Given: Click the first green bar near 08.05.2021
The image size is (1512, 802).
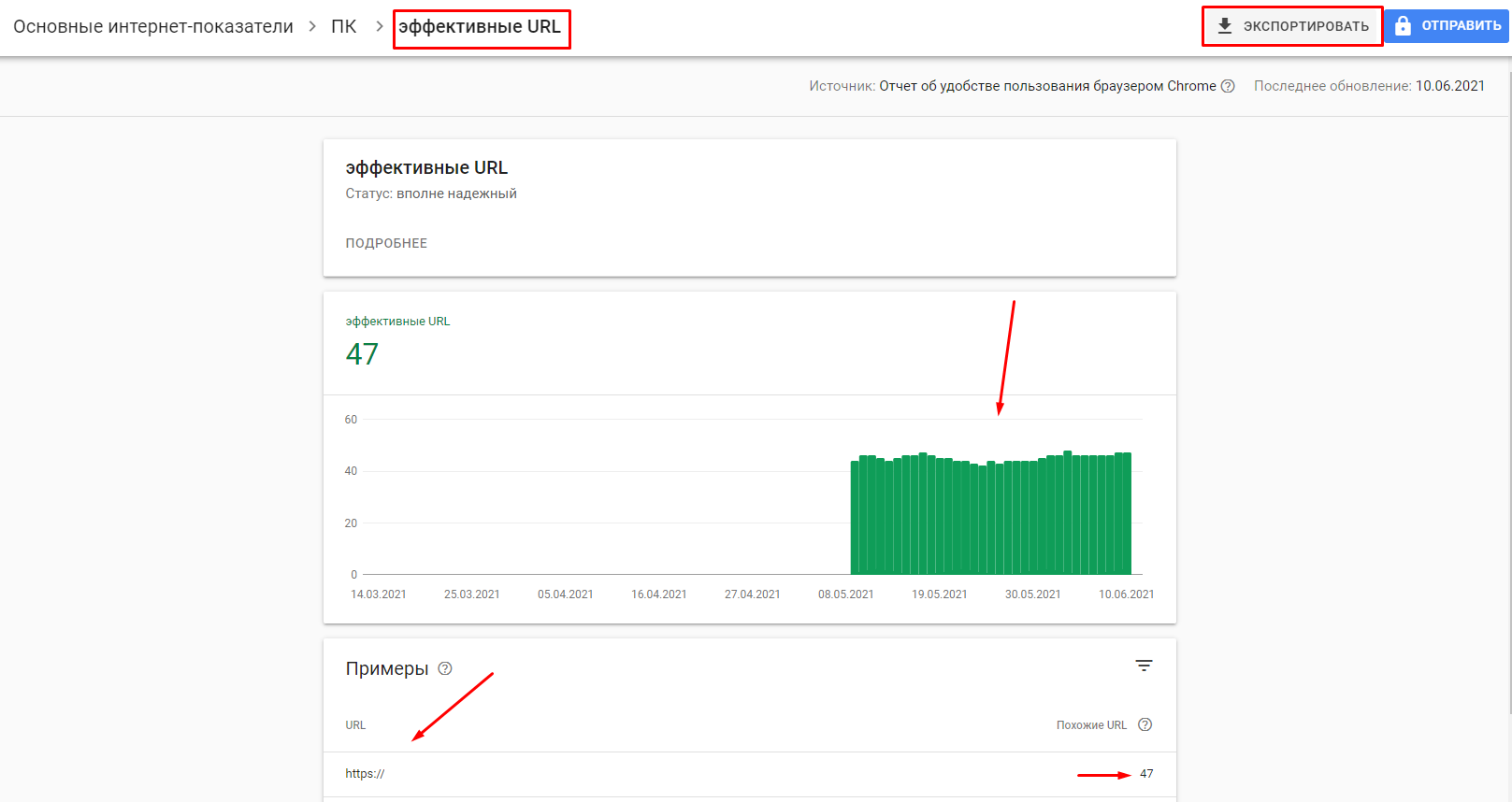Looking at the screenshot, I should [x=855, y=517].
